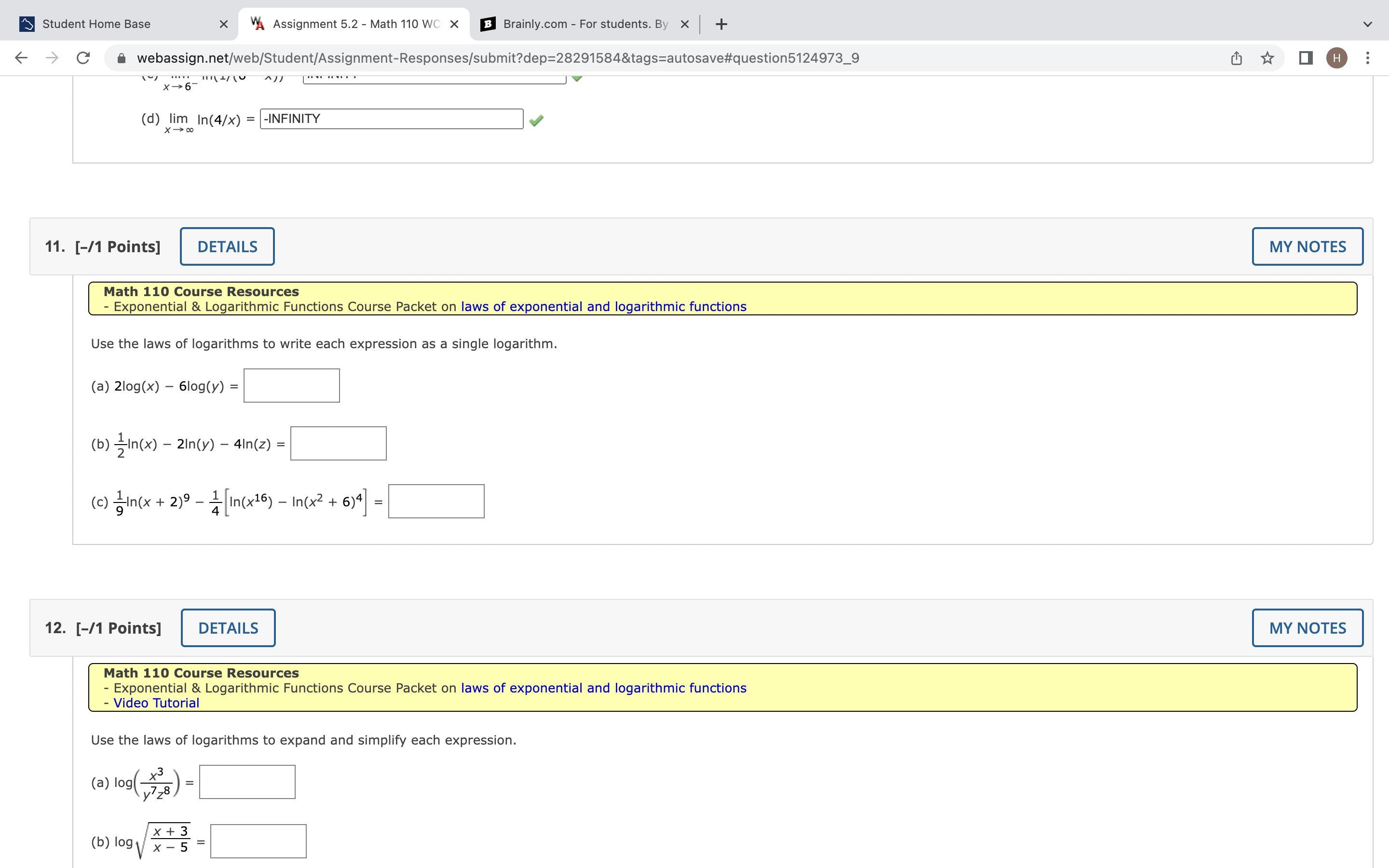Click the WebAssign favicon on Assignment tab
1389x868 pixels.
click(x=258, y=24)
